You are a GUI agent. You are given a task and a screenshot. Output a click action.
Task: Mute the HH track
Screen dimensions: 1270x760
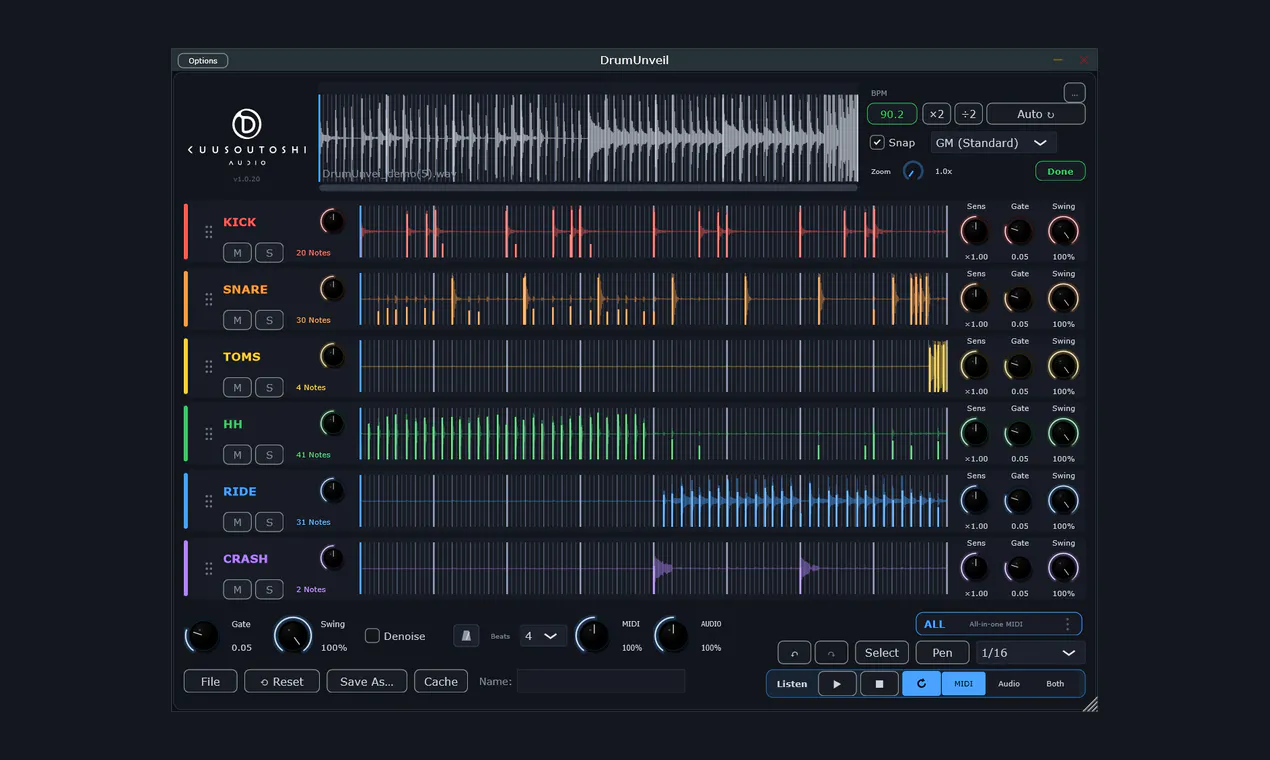tap(237, 455)
